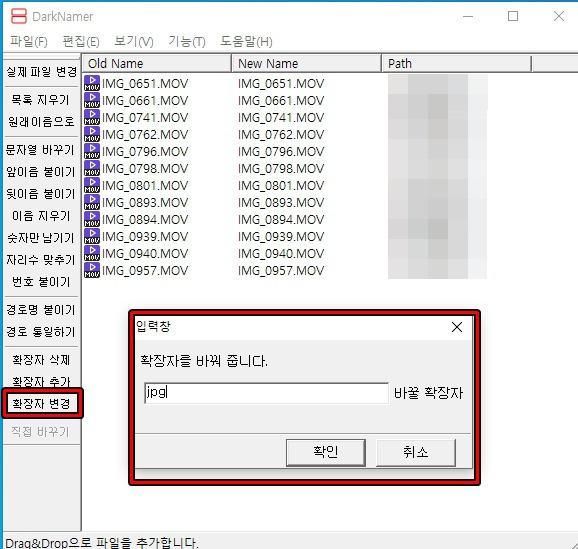
Task: Sort by New Name column header
Action: coord(306,63)
